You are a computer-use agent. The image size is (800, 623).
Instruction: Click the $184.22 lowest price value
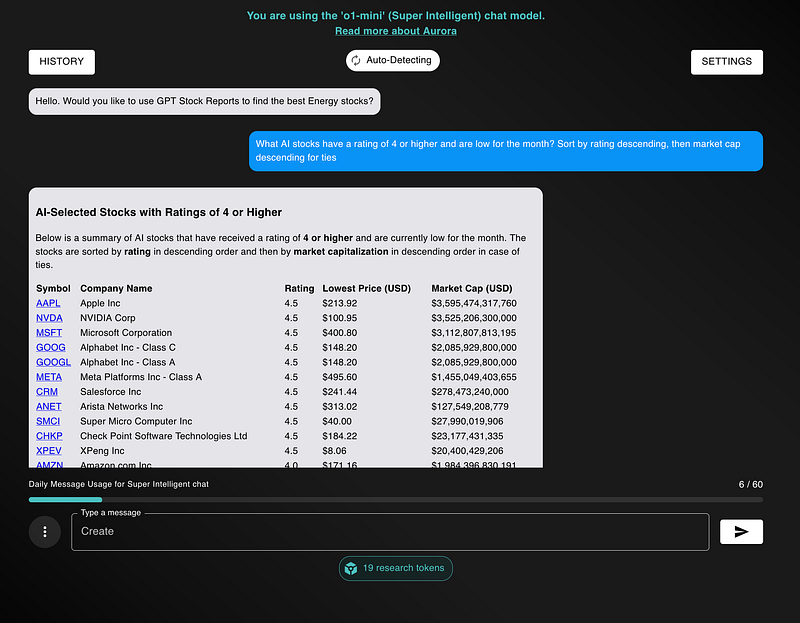339,436
